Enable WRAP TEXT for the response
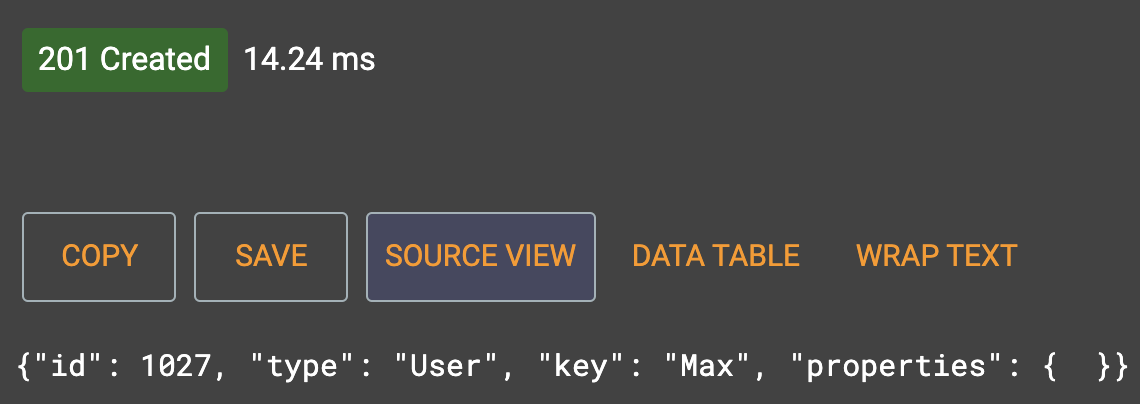 [936, 256]
